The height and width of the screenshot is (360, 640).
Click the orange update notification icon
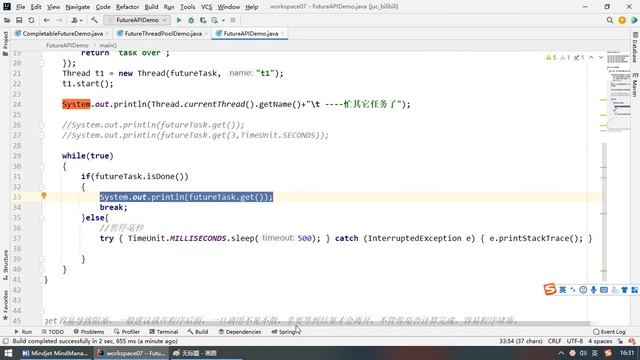pos(622,20)
